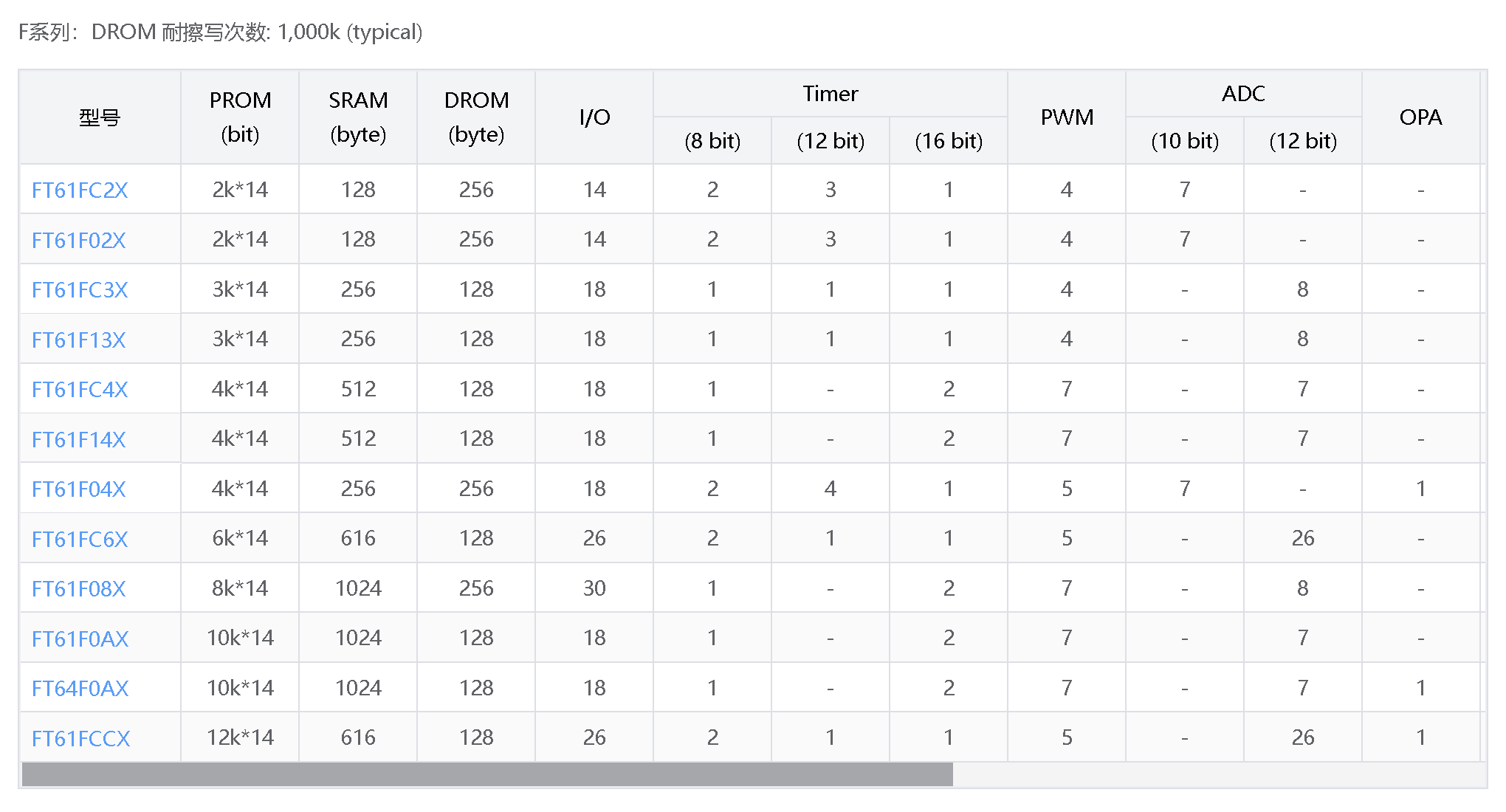
Task: Click the OPA column header
Action: pos(1420,117)
